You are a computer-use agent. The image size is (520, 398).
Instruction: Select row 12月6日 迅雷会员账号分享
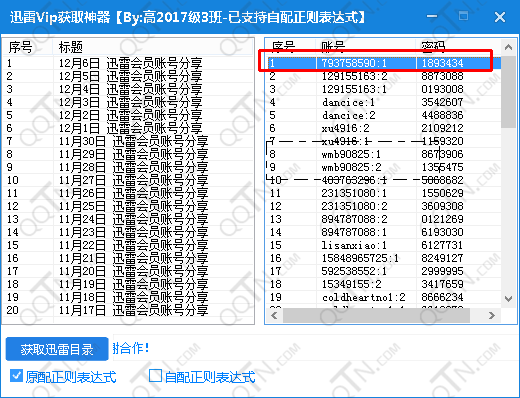pos(128,63)
